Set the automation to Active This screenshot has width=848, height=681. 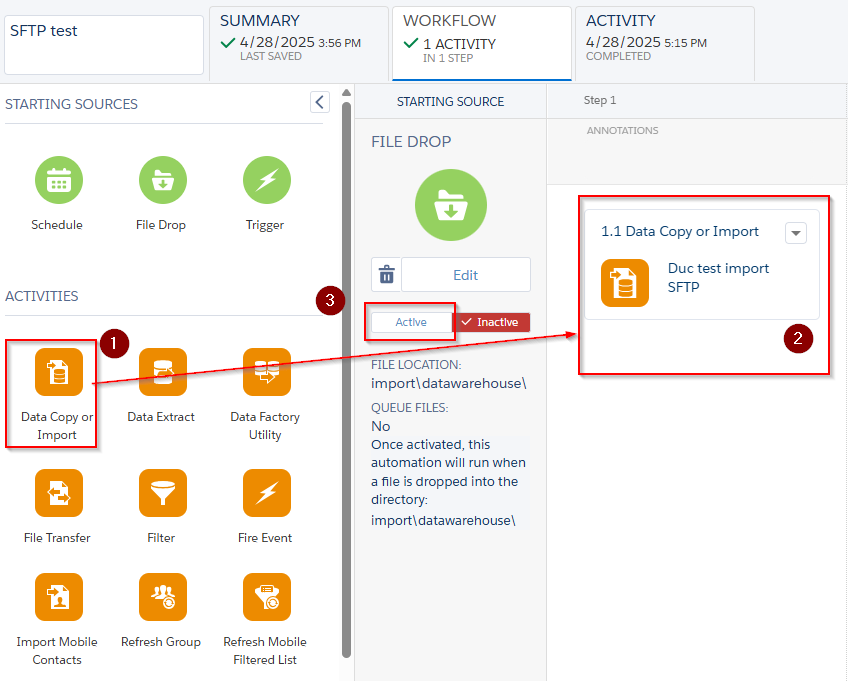click(411, 322)
